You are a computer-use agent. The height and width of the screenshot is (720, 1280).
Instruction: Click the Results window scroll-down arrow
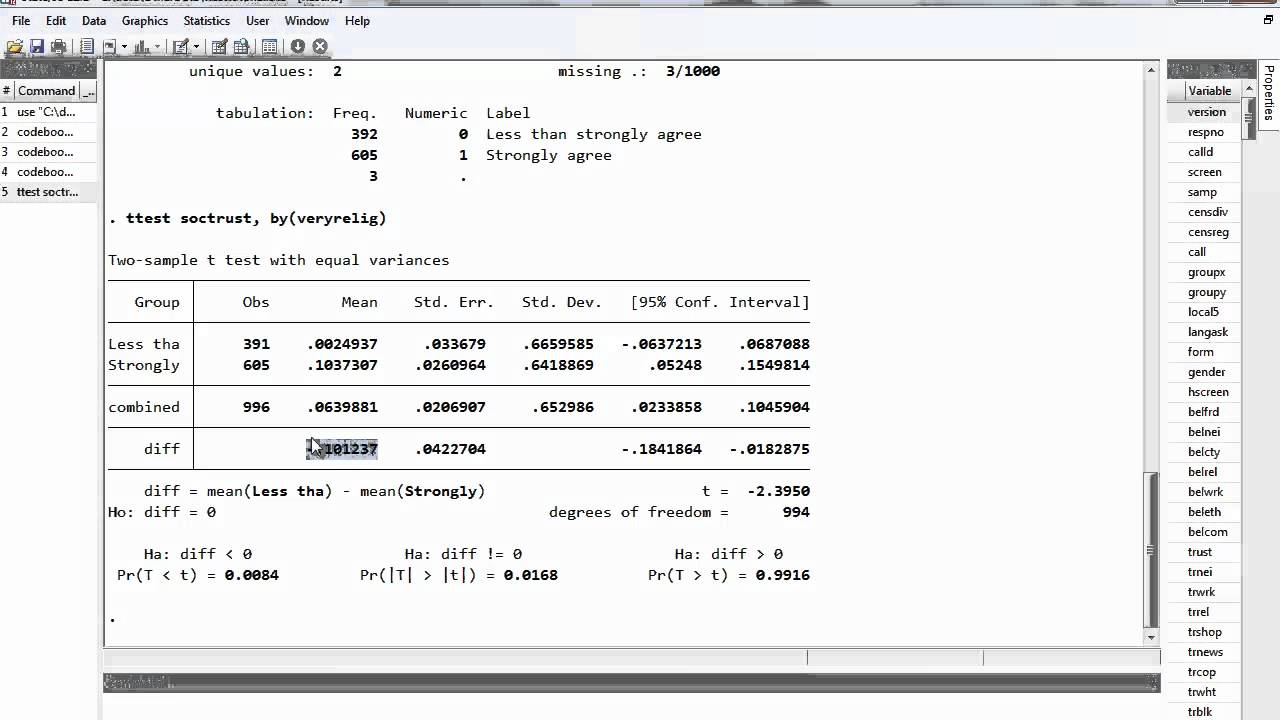[x=1151, y=637]
